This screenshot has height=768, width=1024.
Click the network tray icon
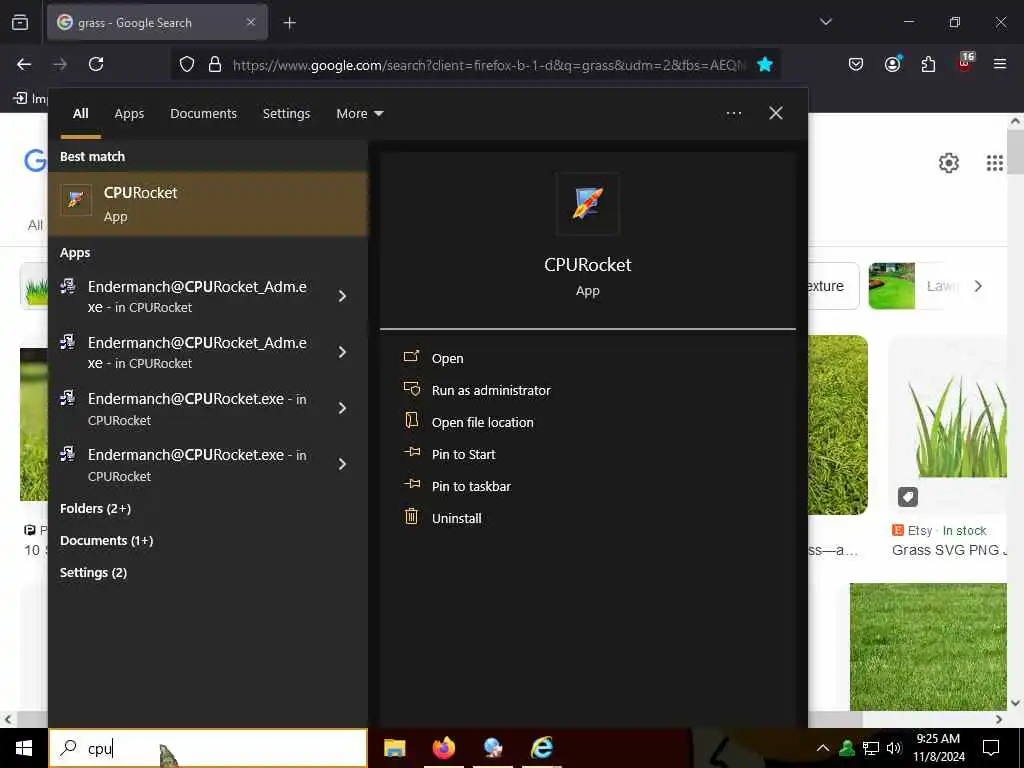[x=871, y=748]
